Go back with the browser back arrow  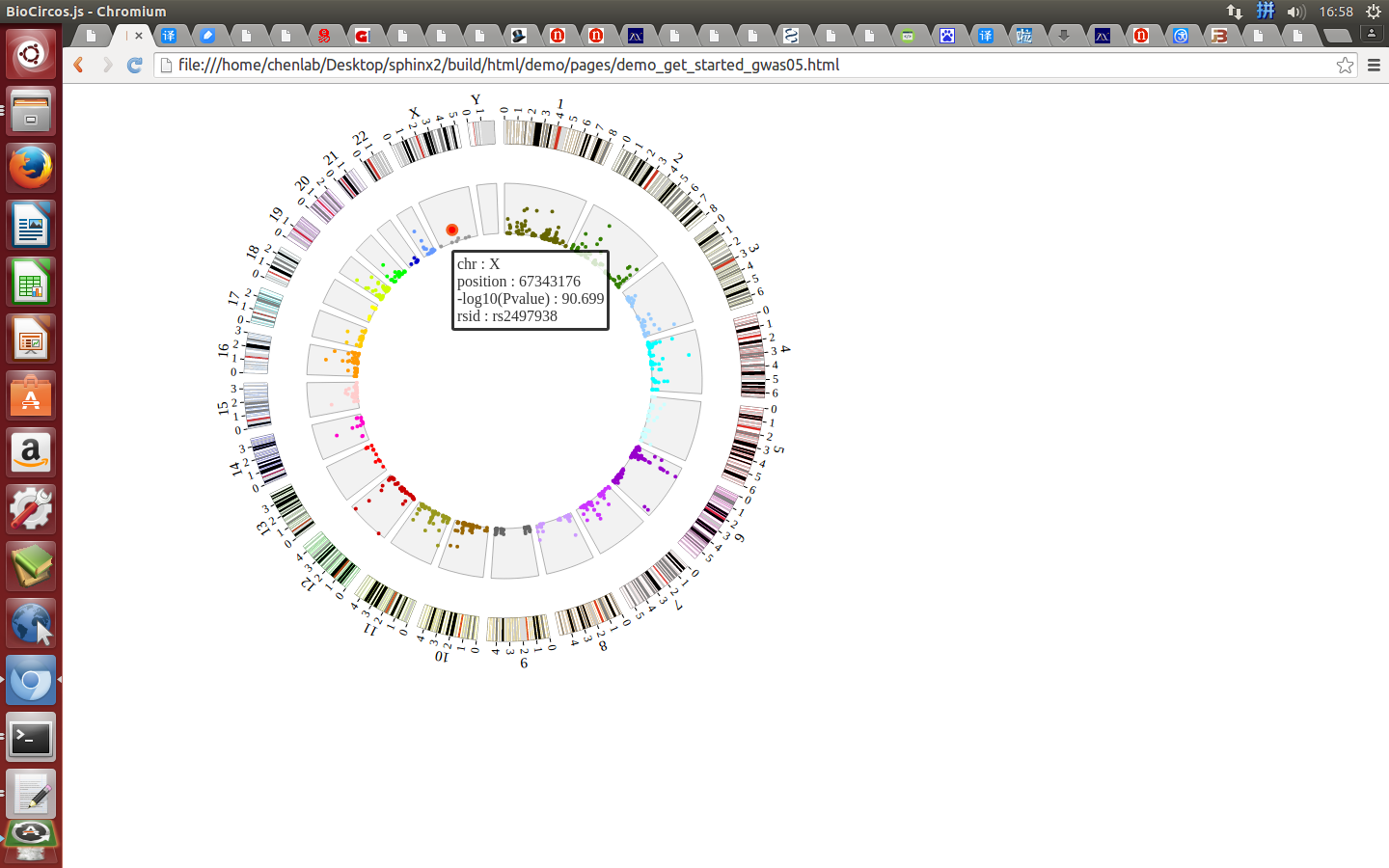79,65
